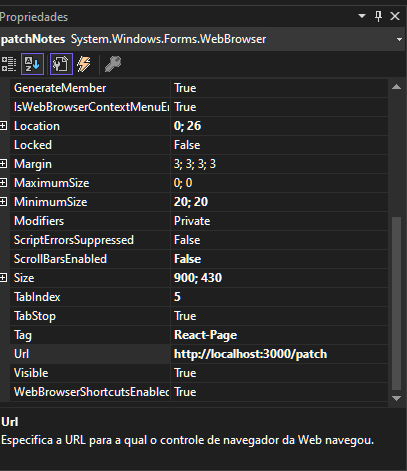Expand the Size property
Screen dimensions: 407x471
[3, 278]
